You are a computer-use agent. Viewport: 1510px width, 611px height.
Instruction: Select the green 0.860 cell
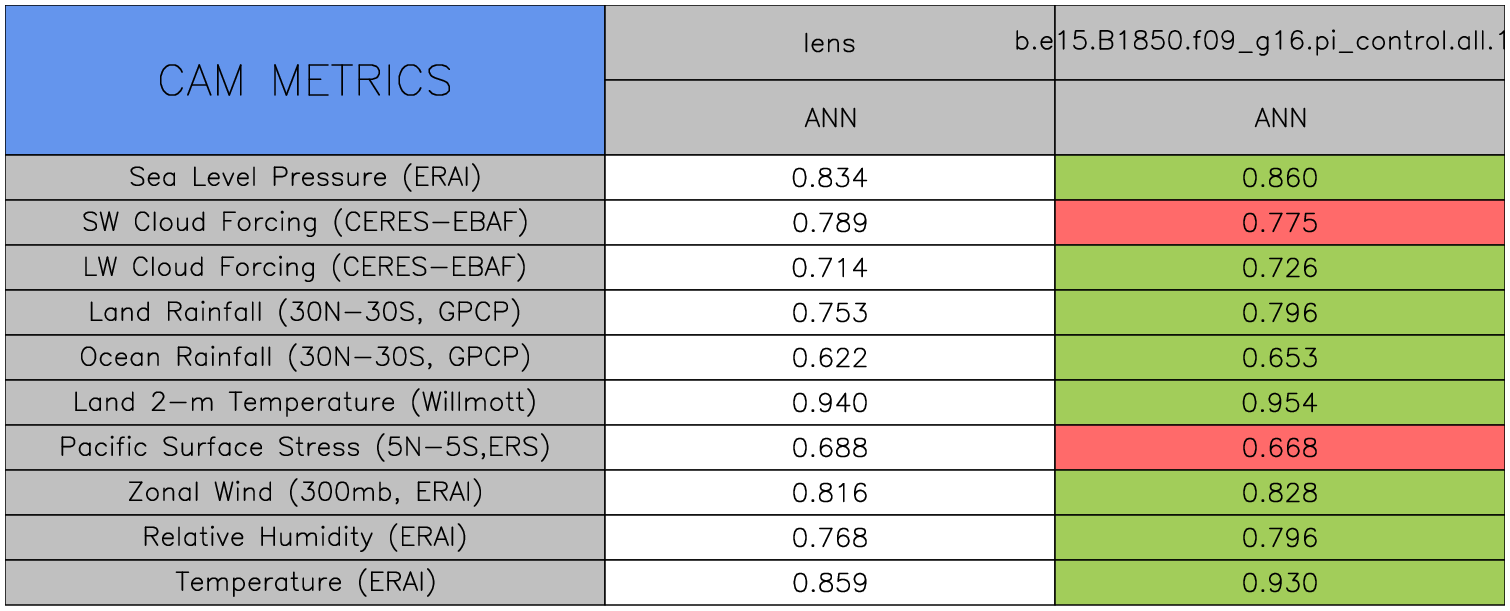tap(1280, 178)
